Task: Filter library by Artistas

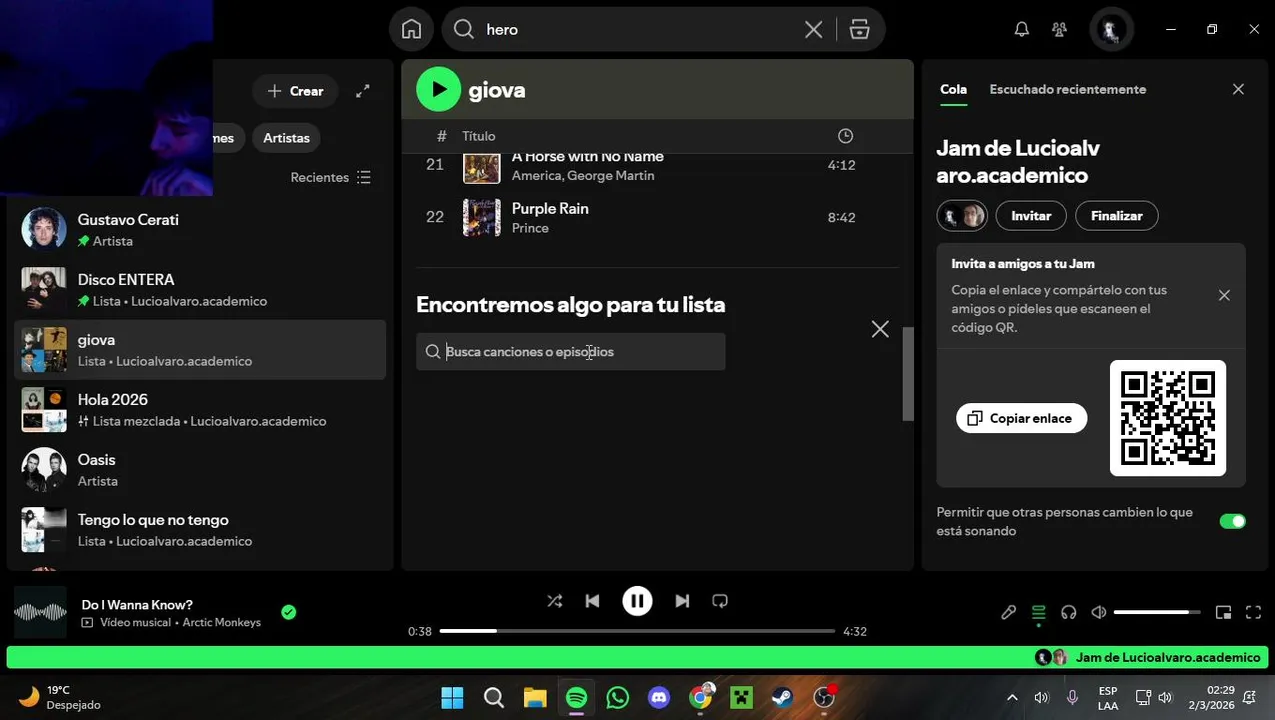Action: pos(286,138)
